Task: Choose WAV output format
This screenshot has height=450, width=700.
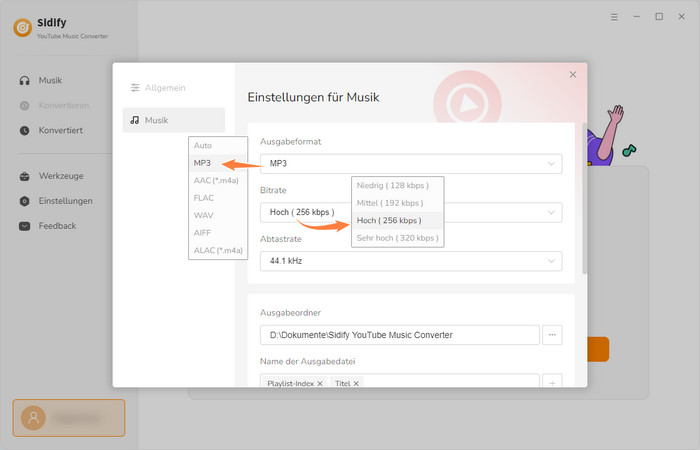Action: coord(218,215)
